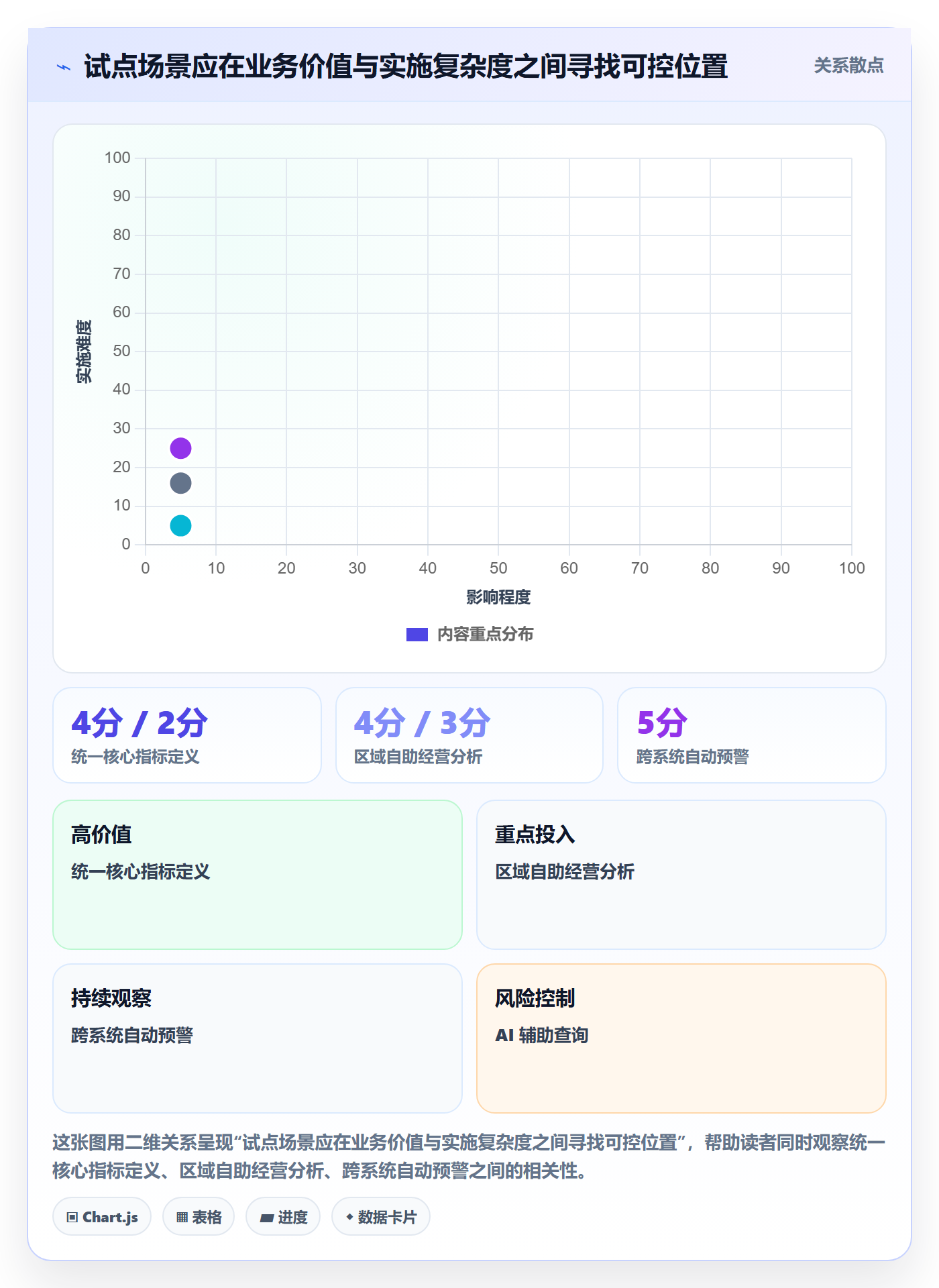The height and width of the screenshot is (1288, 939).
Task: Click 区域自助经营分析 text in 重点投入 card
Action: pyautogui.click(x=565, y=871)
